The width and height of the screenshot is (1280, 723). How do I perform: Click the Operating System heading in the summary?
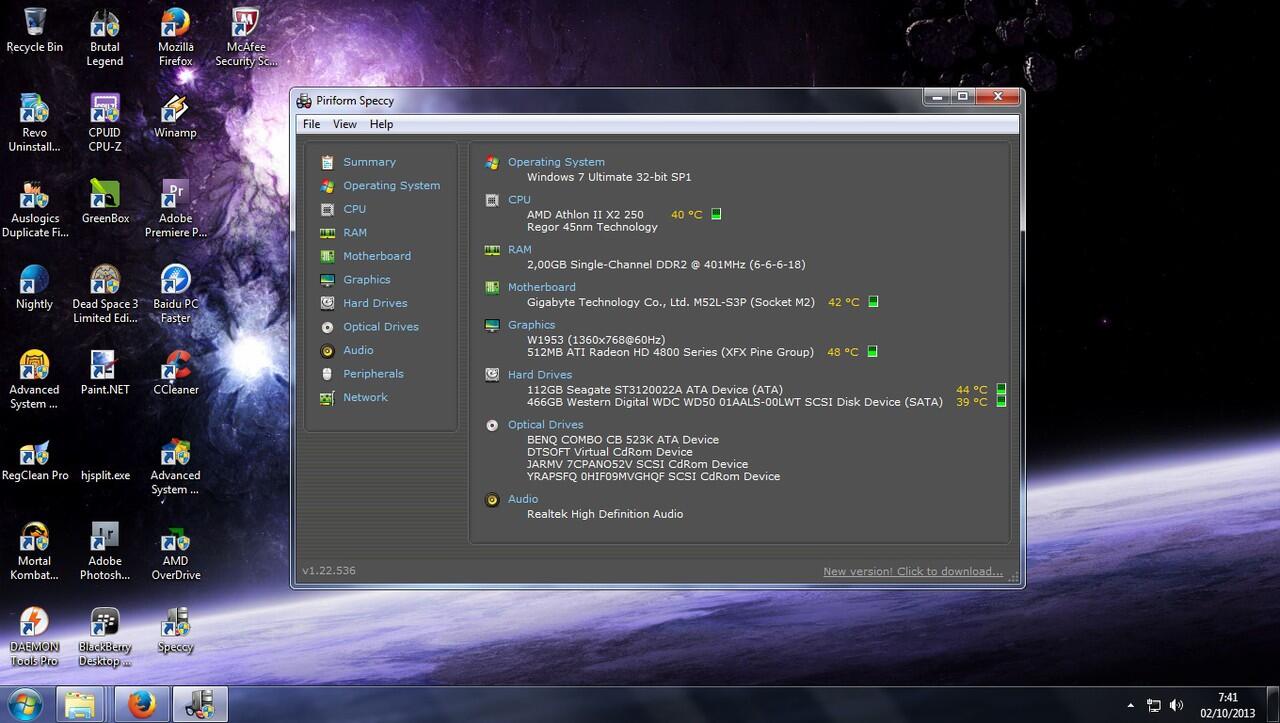pos(556,162)
